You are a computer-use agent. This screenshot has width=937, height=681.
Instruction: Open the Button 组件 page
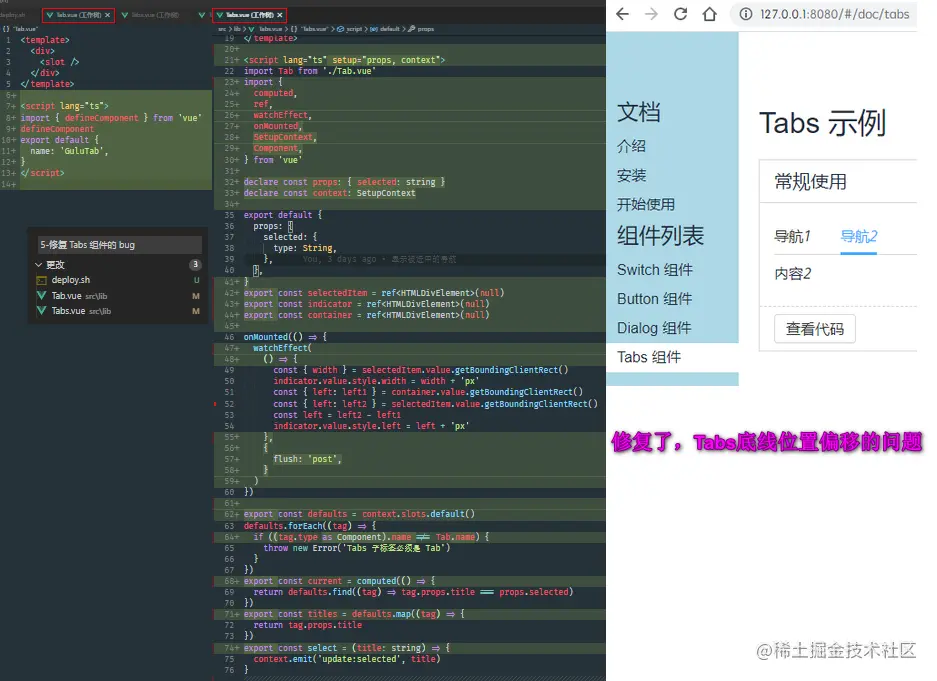click(654, 299)
